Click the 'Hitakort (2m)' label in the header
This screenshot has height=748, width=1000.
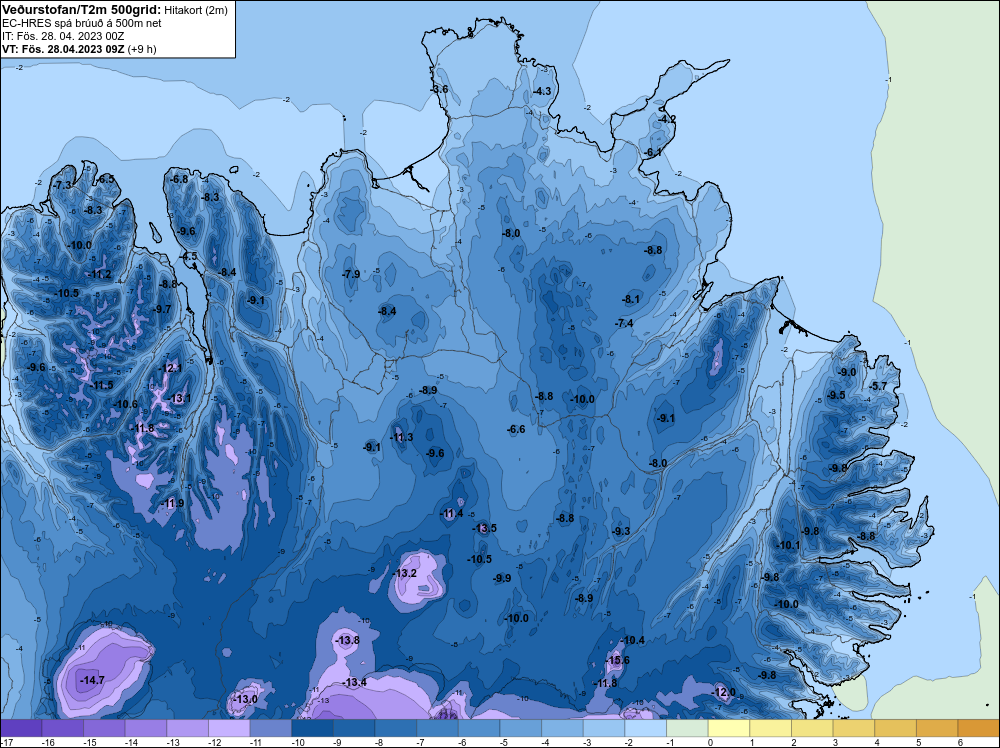[x=195, y=10]
